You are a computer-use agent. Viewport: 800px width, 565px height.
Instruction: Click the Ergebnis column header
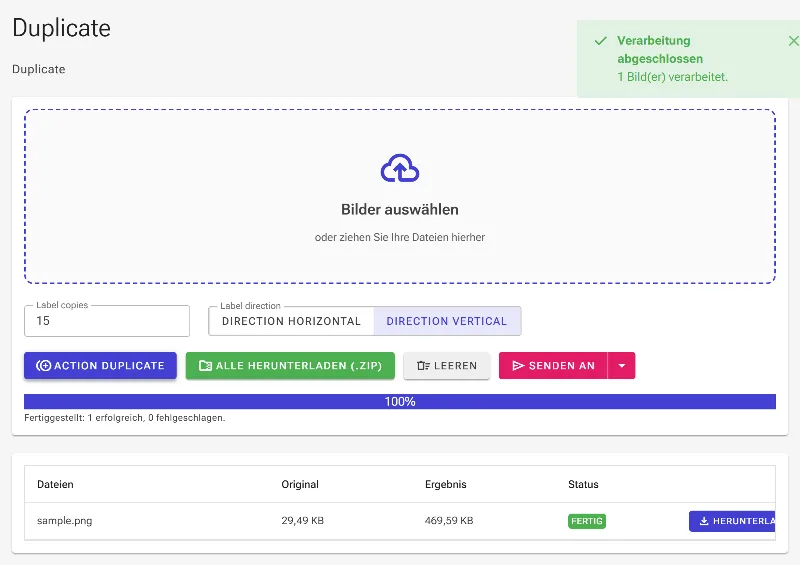(445, 484)
